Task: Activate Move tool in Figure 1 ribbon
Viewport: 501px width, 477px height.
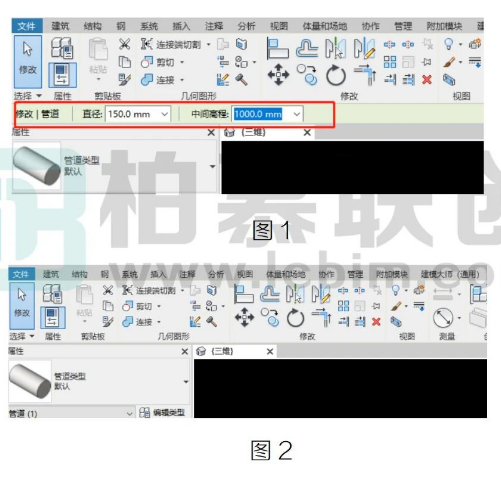Action: pyautogui.click(x=278, y=74)
